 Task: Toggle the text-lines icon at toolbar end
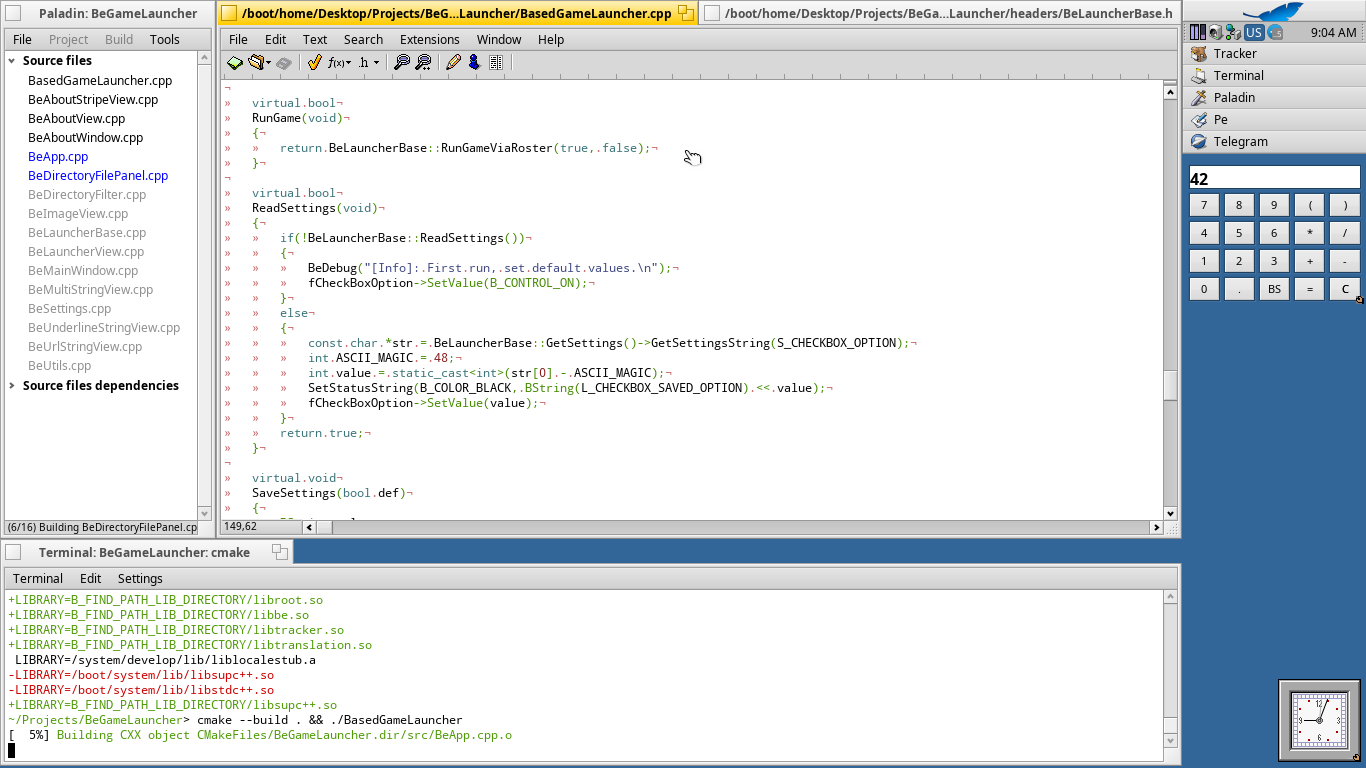pyautogui.click(x=495, y=62)
